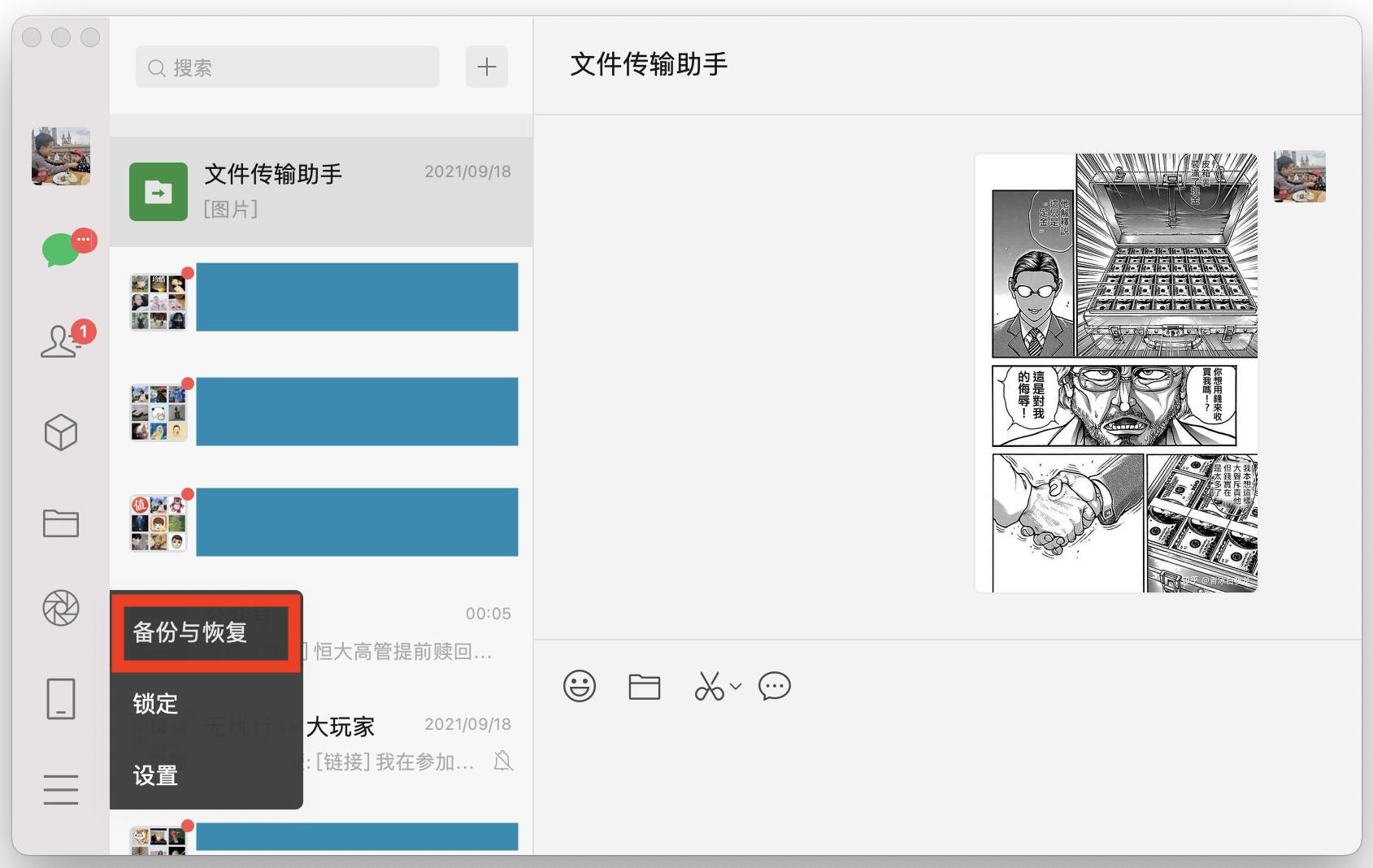Select the Contacts icon showing one notification
Image resolution: width=1373 pixels, height=868 pixels.
tap(61, 342)
